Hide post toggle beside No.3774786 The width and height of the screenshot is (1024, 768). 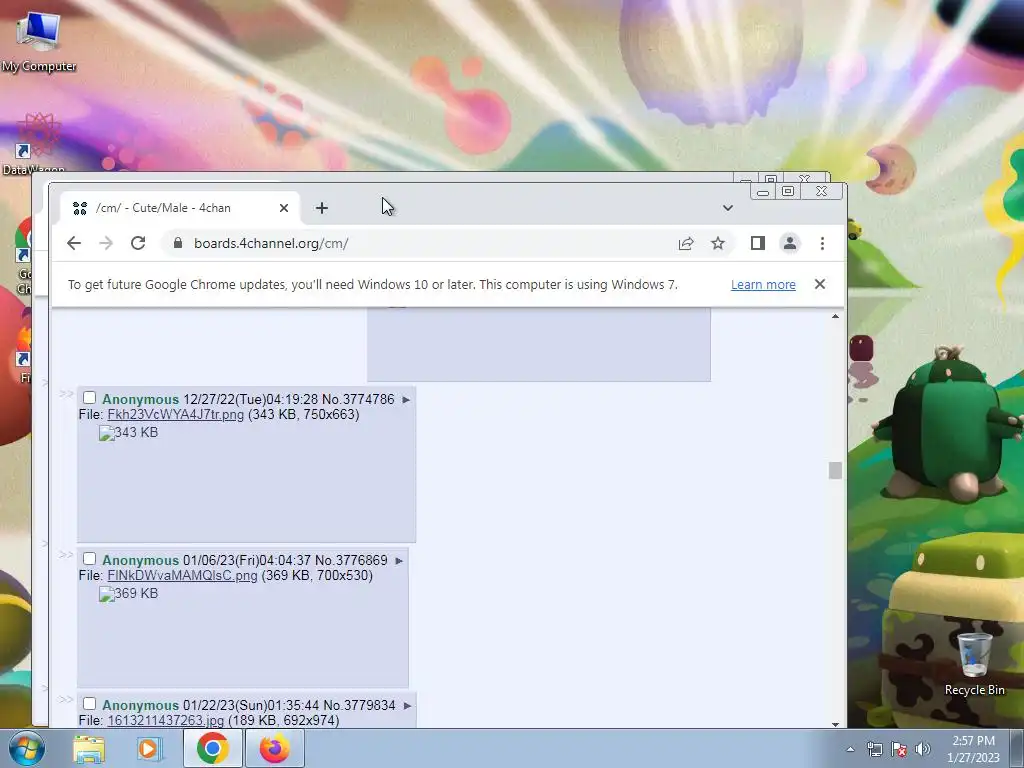65,394
